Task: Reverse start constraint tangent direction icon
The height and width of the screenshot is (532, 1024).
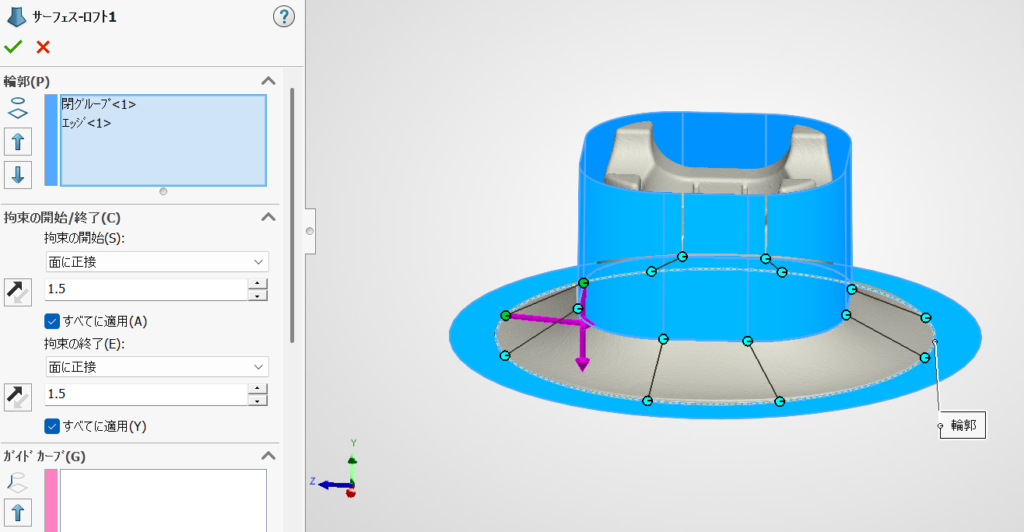Action: click(18, 291)
